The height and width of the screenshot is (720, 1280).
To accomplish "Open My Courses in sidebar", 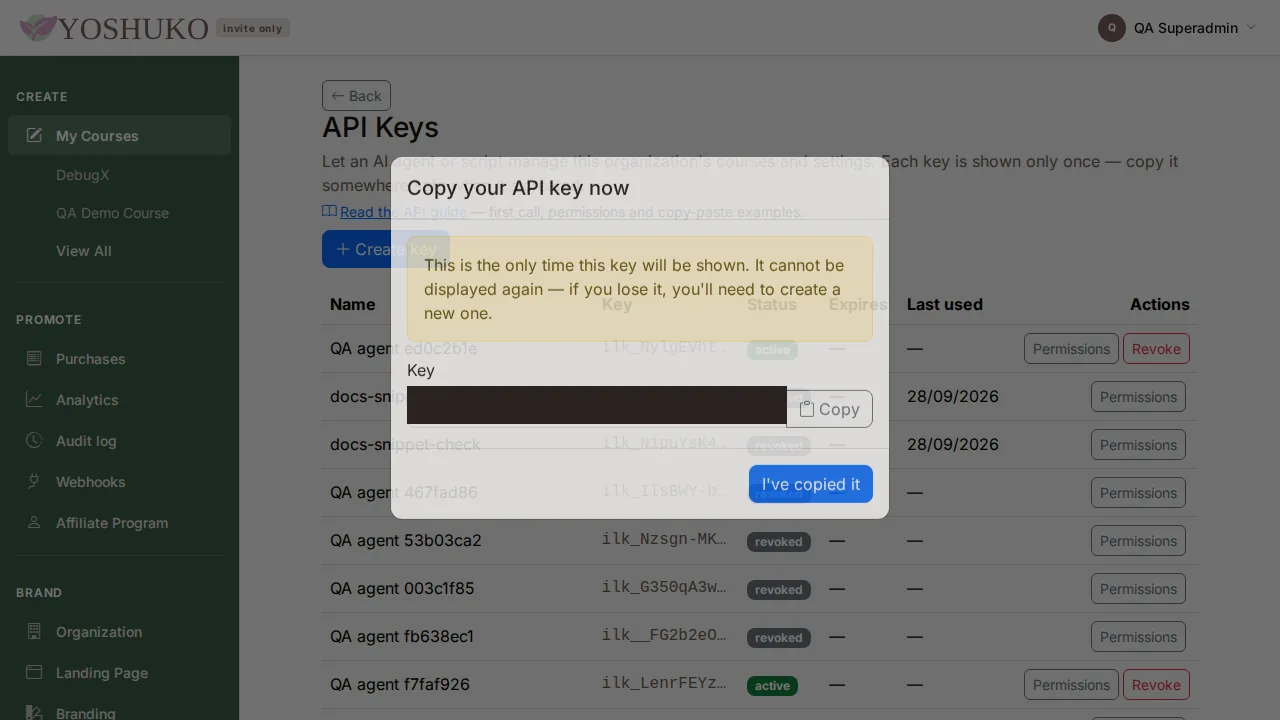I will click(x=120, y=136).
